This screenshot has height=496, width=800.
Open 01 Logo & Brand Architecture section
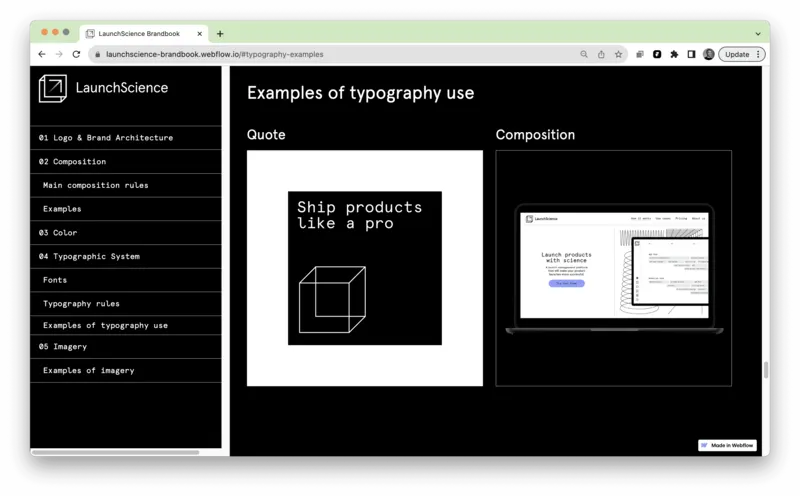tap(126, 138)
